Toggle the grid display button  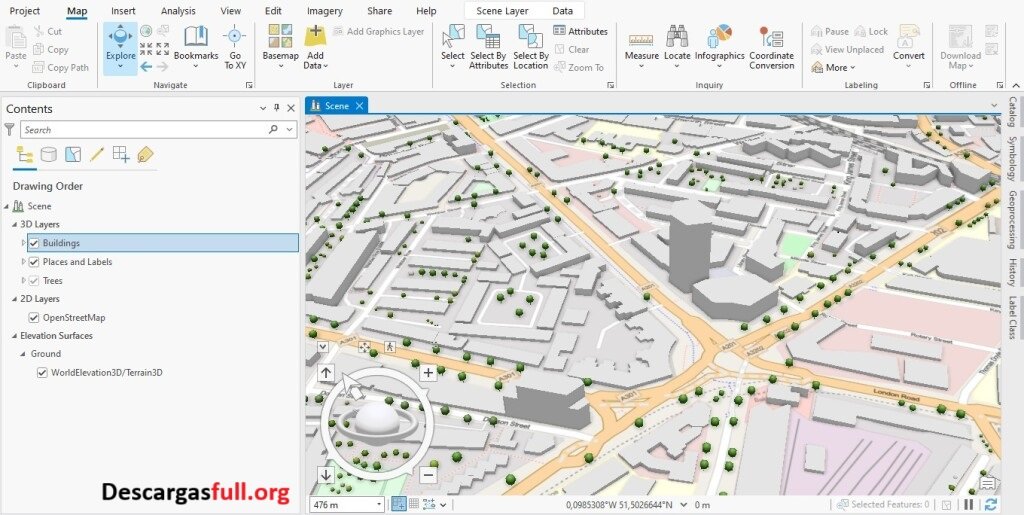click(413, 505)
